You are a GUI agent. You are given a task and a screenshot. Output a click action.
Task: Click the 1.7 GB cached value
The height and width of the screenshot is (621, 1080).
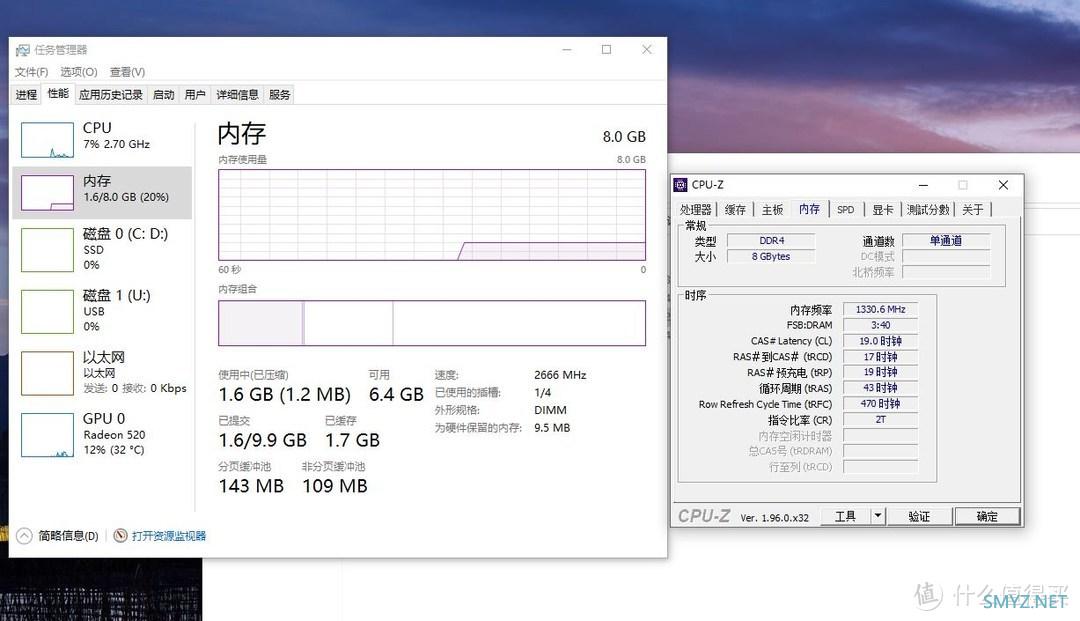point(352,440)
